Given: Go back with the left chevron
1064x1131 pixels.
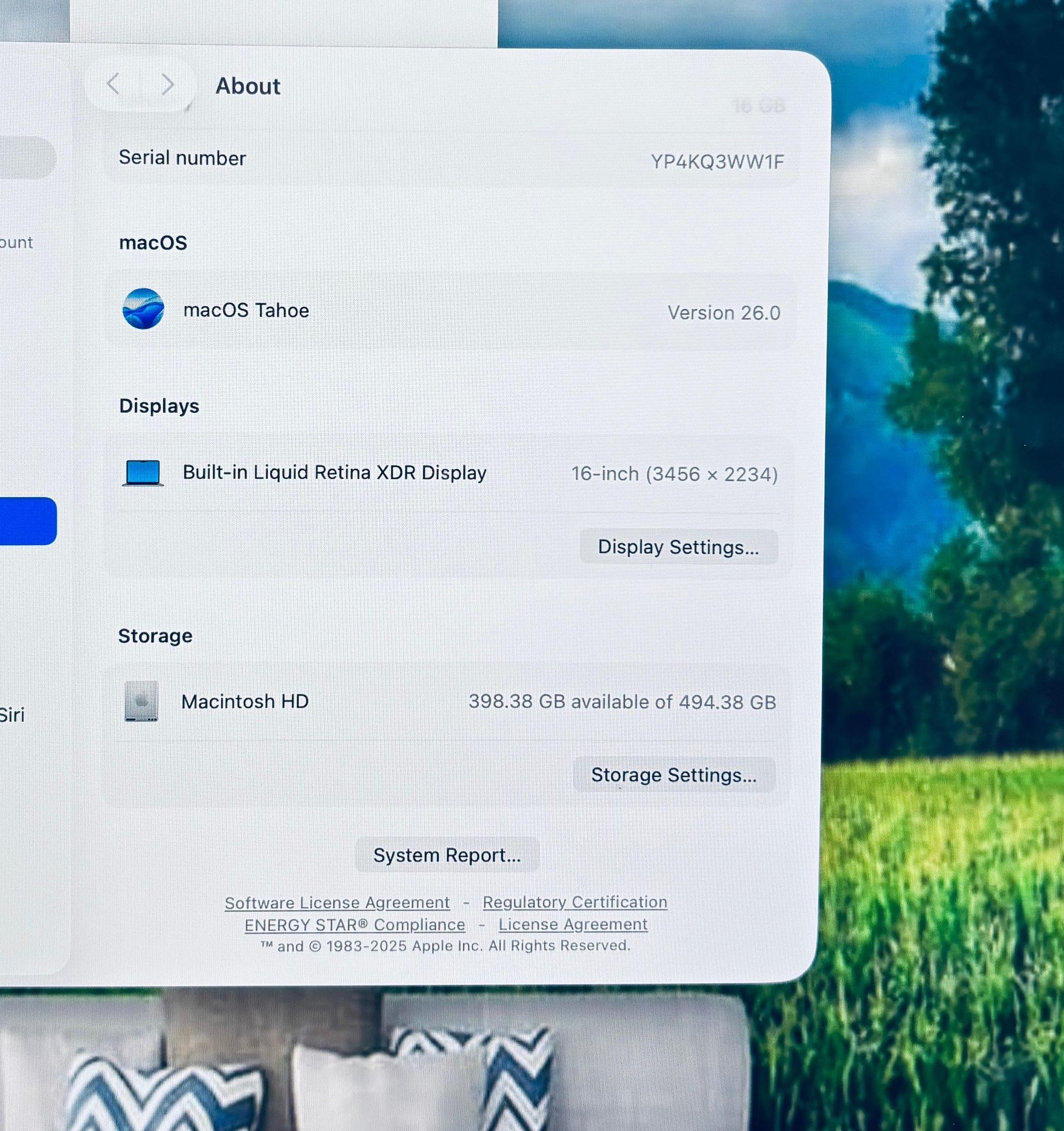Looking at the screenshot, I should point(113,84).
